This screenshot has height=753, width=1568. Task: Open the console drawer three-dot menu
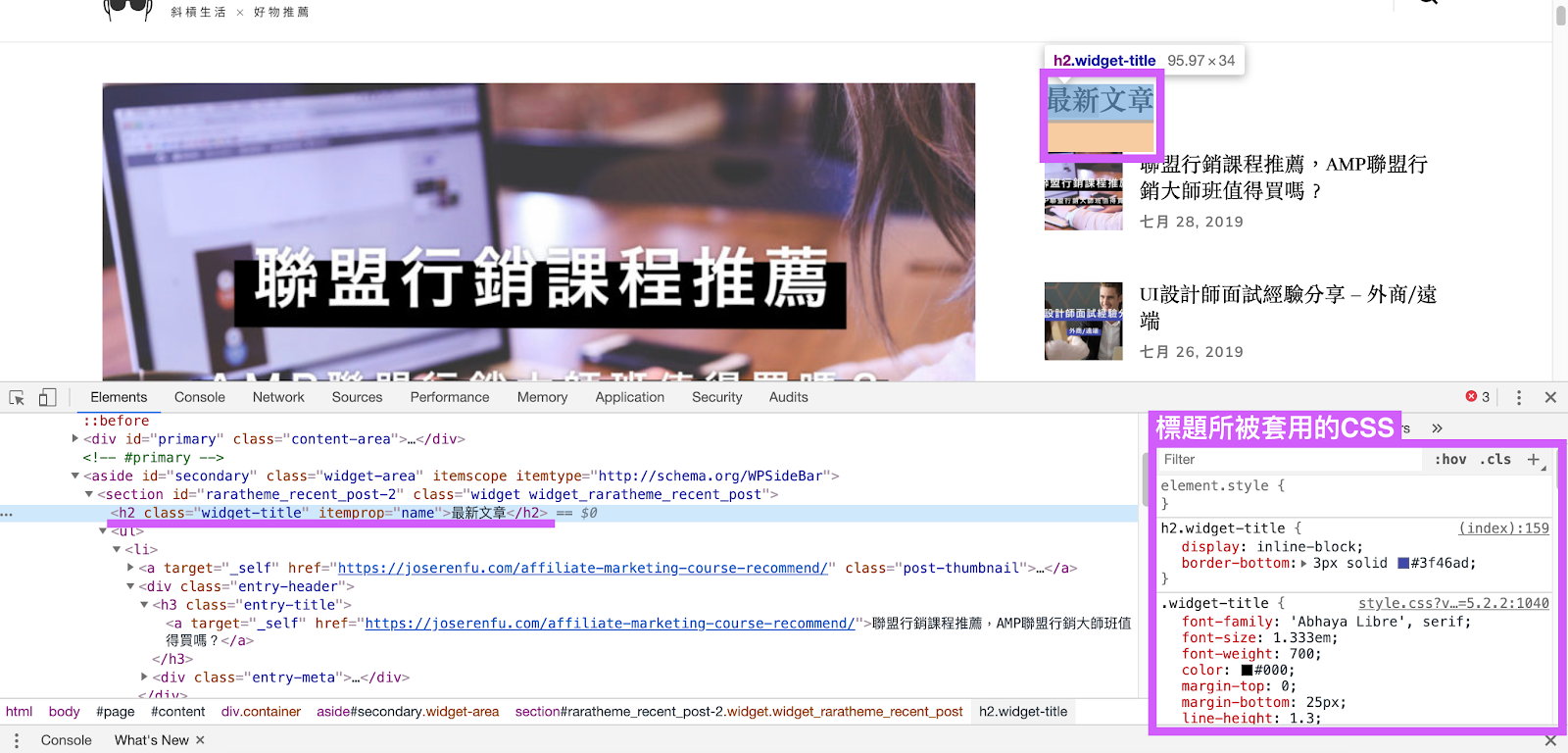click(16, 740)
